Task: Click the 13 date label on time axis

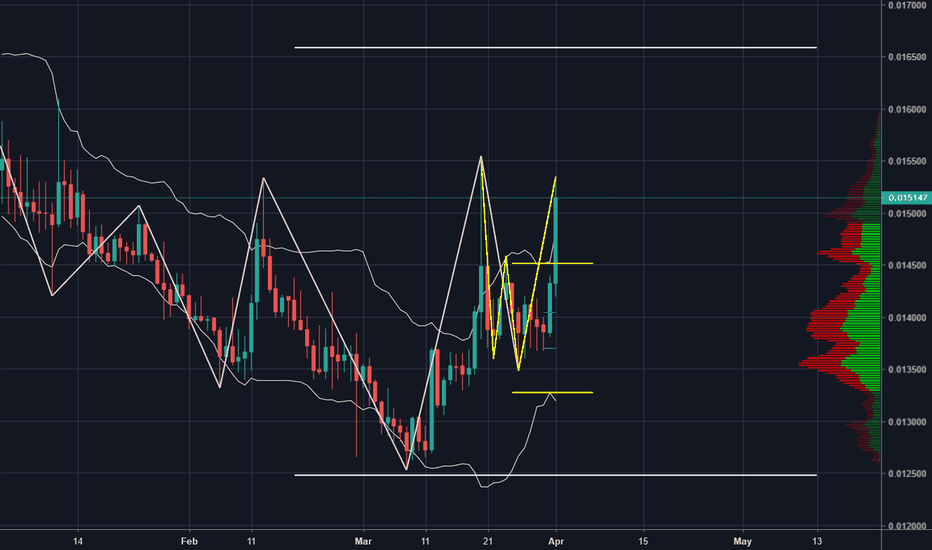Action: (x=817, y=541)
